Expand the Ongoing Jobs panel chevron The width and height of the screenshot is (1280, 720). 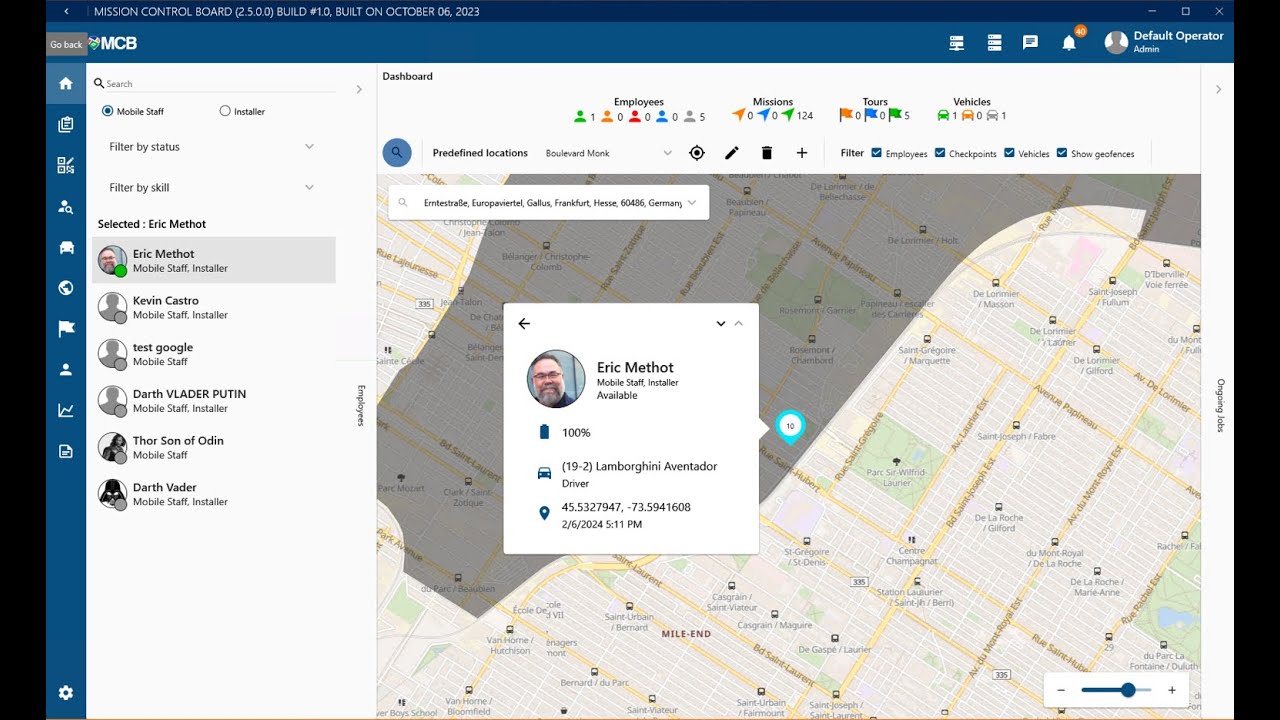(x=1218, y=89)
